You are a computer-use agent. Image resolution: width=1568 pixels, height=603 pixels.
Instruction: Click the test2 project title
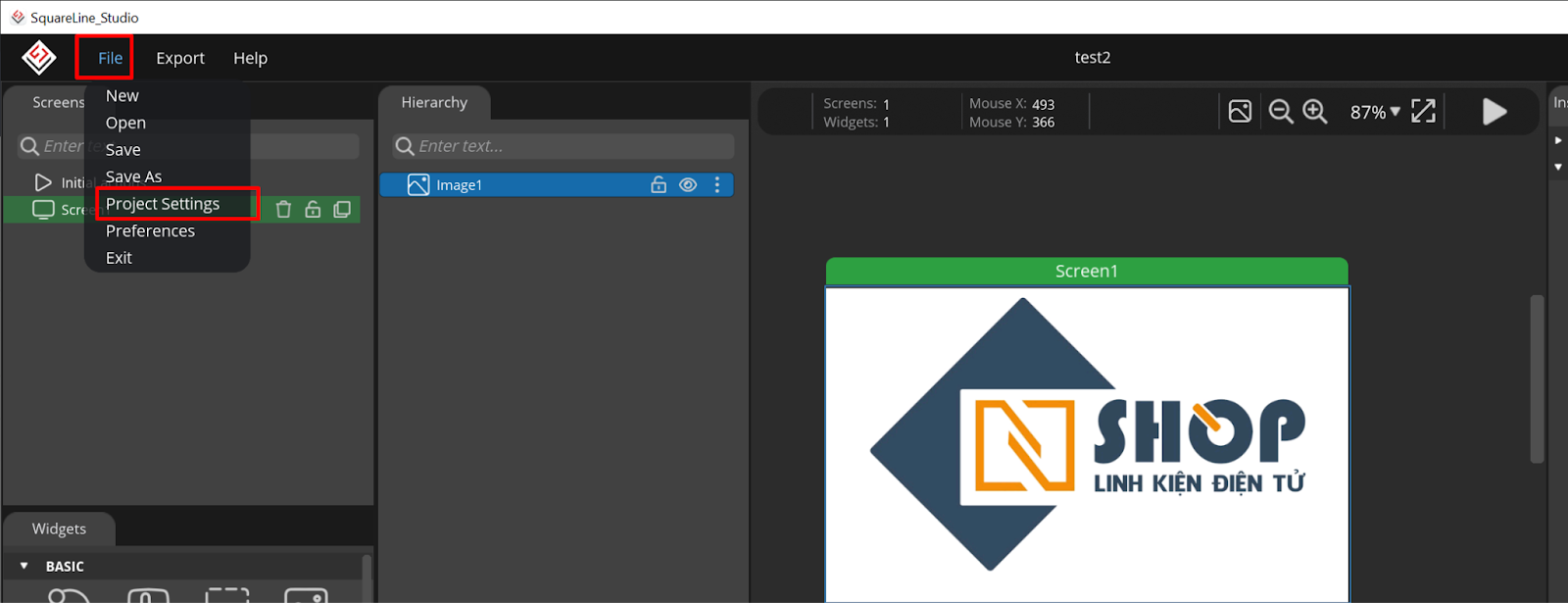[1093, 58]
